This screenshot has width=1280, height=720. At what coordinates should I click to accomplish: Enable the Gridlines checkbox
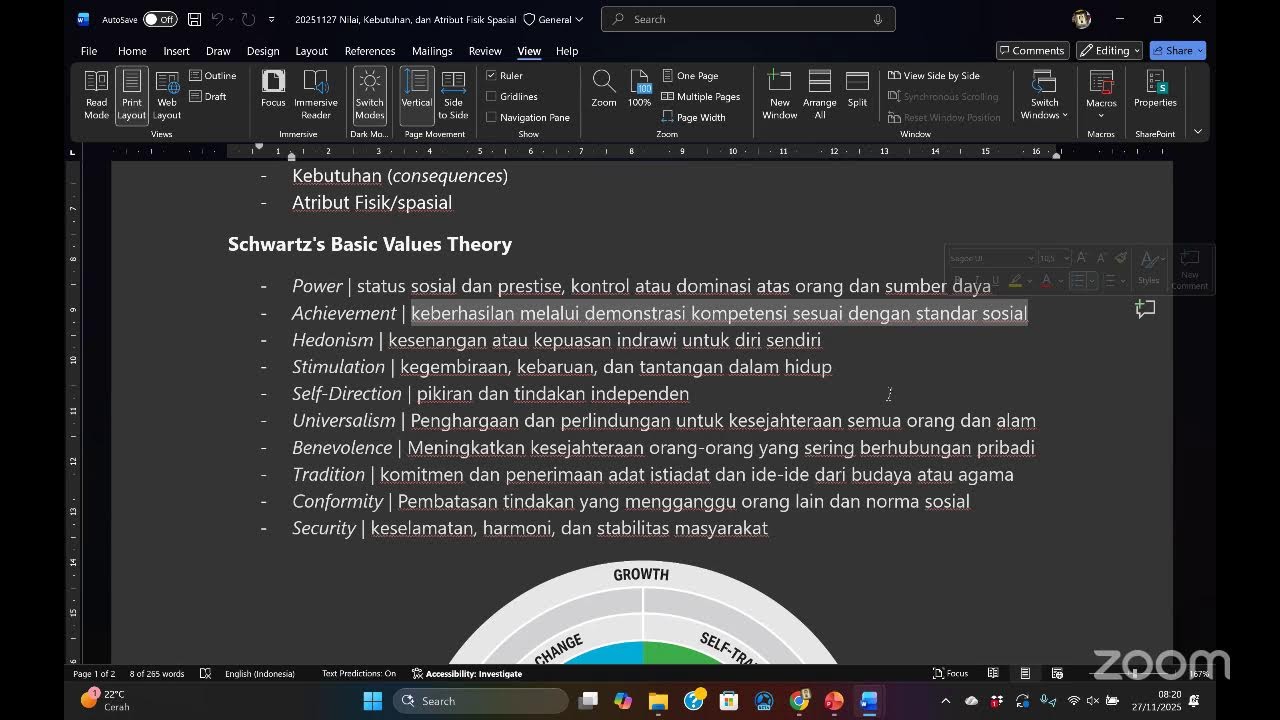coord(491,97)
